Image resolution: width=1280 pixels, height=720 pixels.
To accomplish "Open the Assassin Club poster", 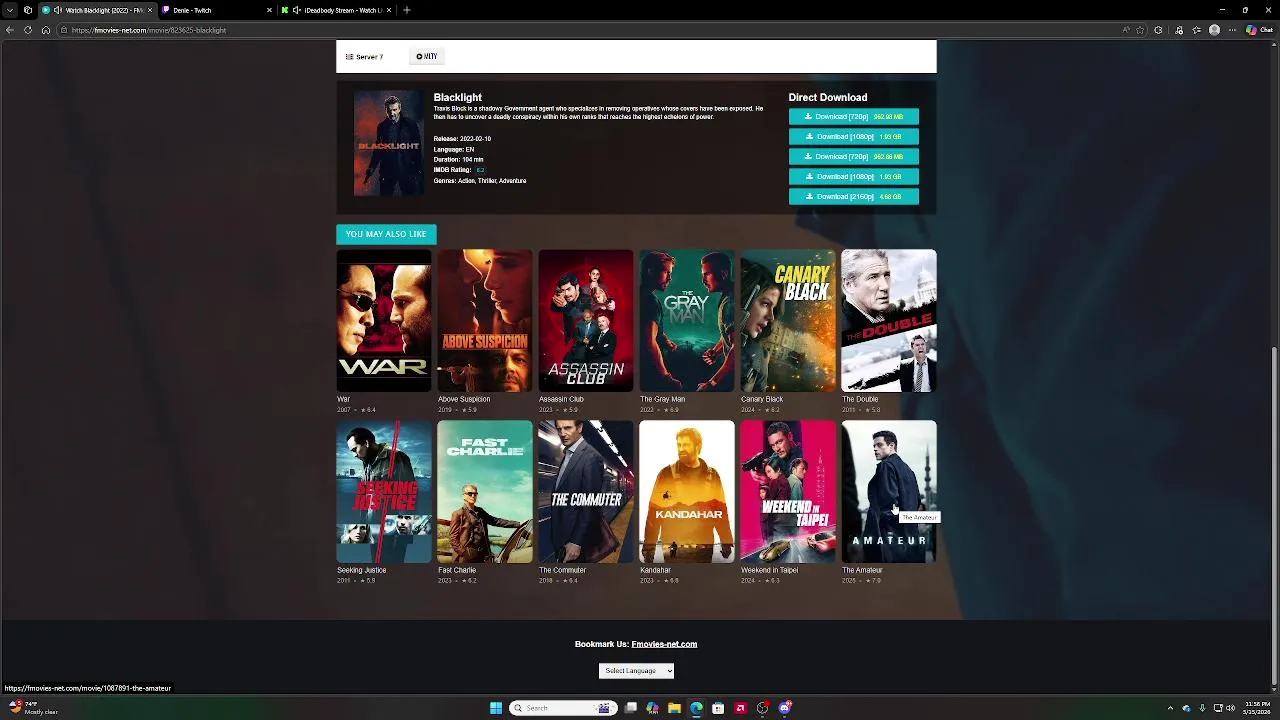I will (x=586, y=321).
